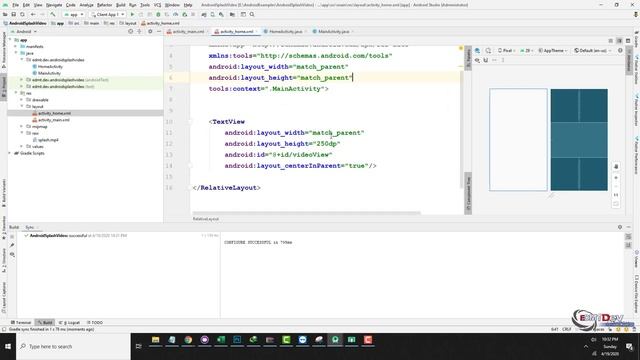Open the TODO tool window
This screenshot has width=640, height=360.
[x=95, y=322]
